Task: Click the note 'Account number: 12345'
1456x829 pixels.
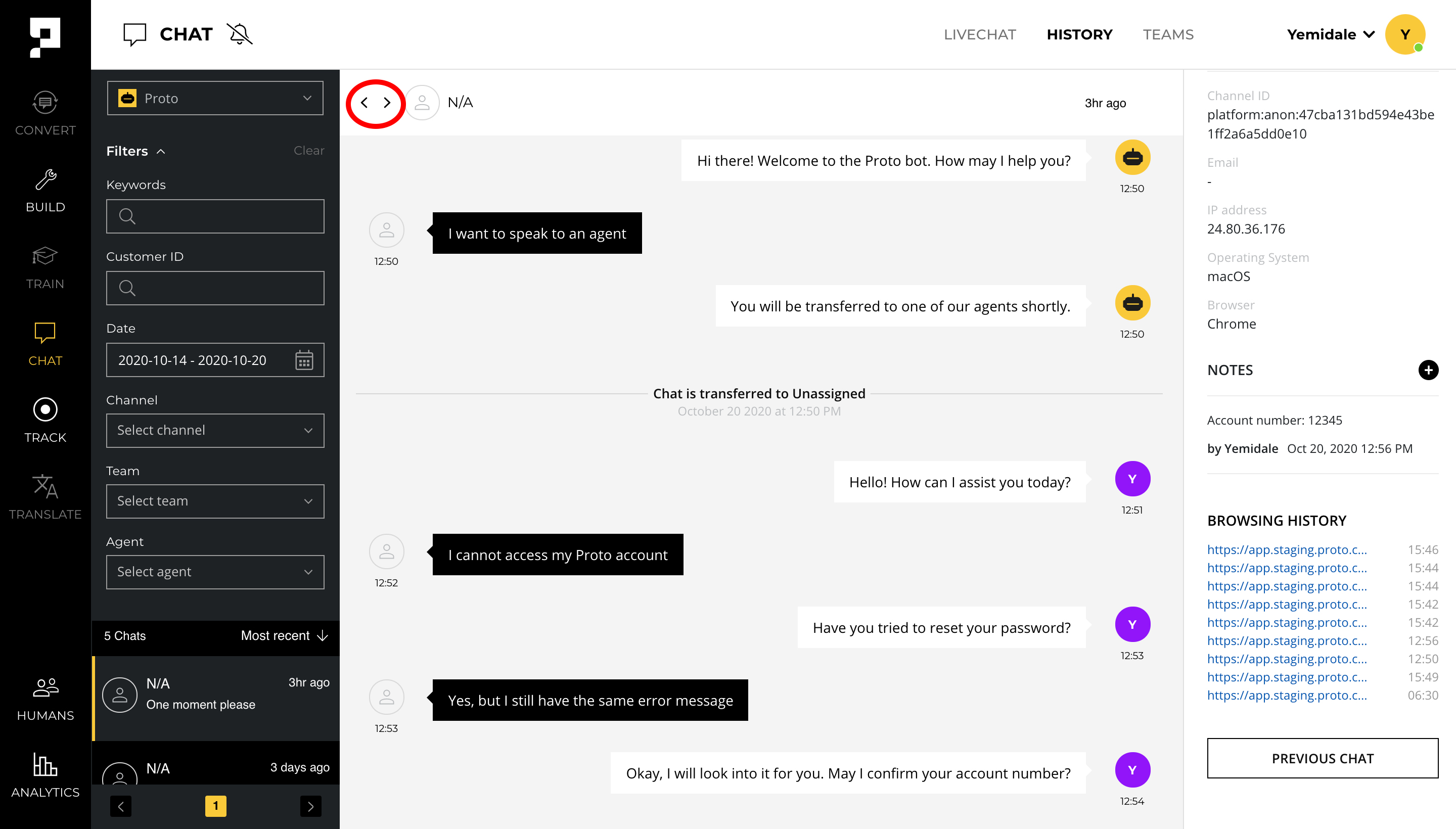Action: coord(1275,420)
